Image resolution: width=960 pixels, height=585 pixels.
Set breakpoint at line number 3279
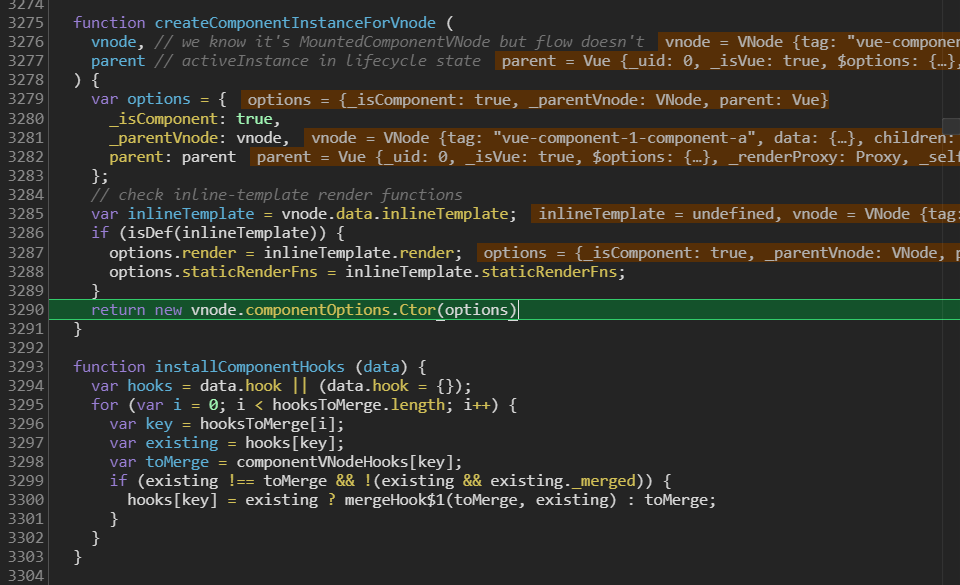coord(26,99)
